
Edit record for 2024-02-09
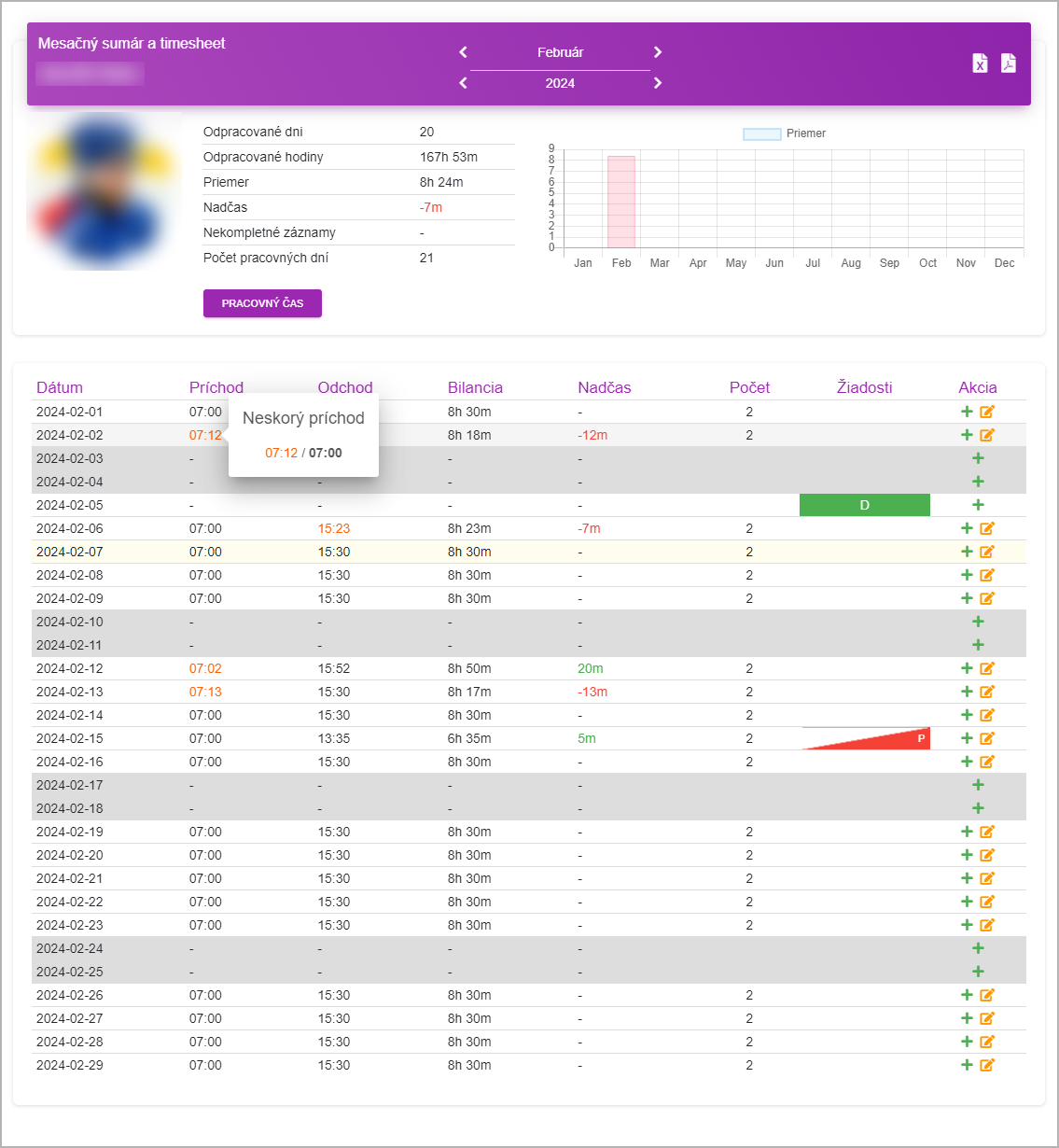click(987, 598)
